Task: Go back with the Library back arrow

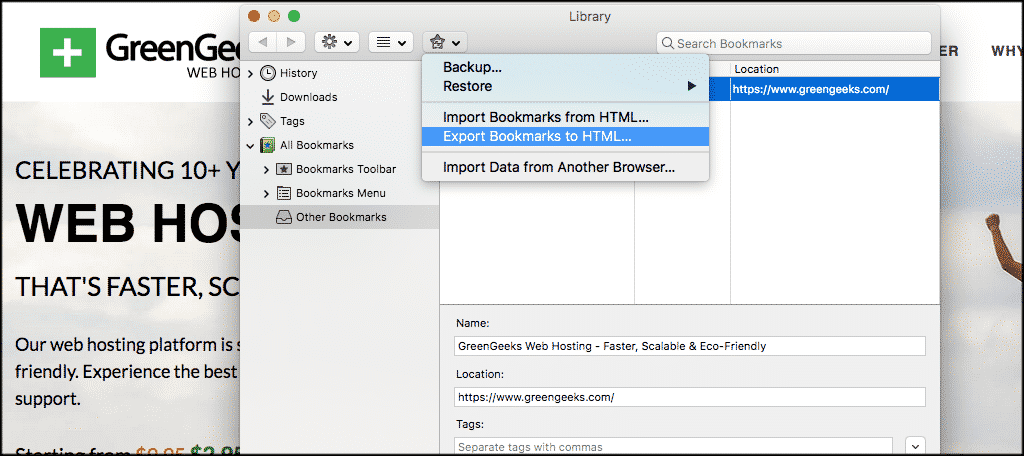Action: pyautogui.click(x=263, y=42)
